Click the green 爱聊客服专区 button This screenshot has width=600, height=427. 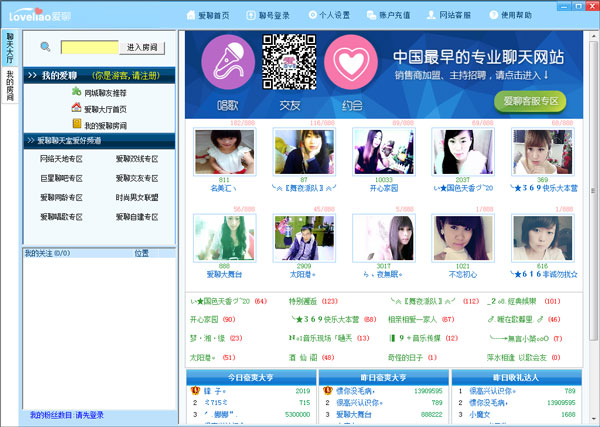(530, 101)
